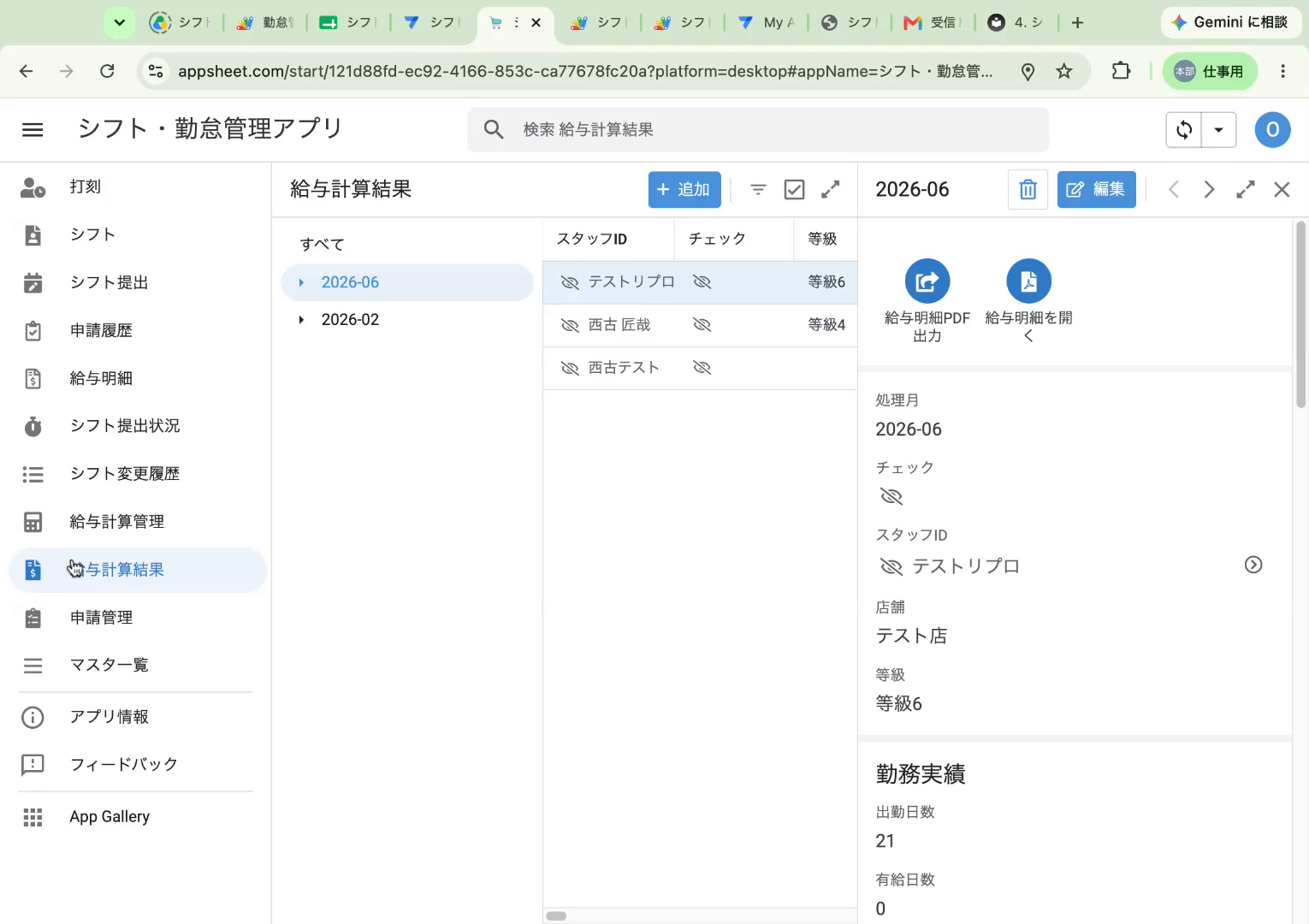Click the 給与明細PDF出力 action icon

click(x=927, y=281)
